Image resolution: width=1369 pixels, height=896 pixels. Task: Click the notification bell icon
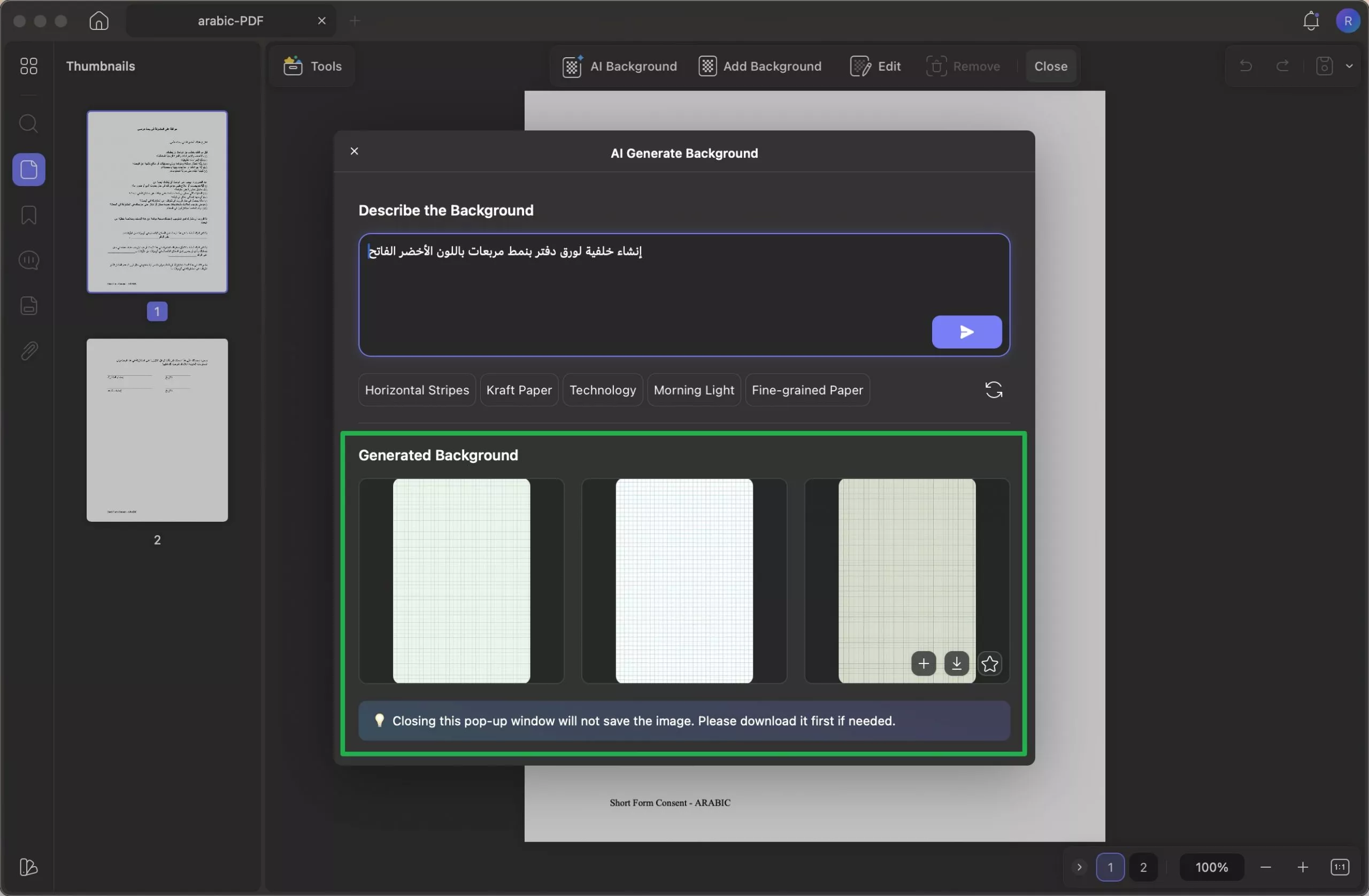1310,21
